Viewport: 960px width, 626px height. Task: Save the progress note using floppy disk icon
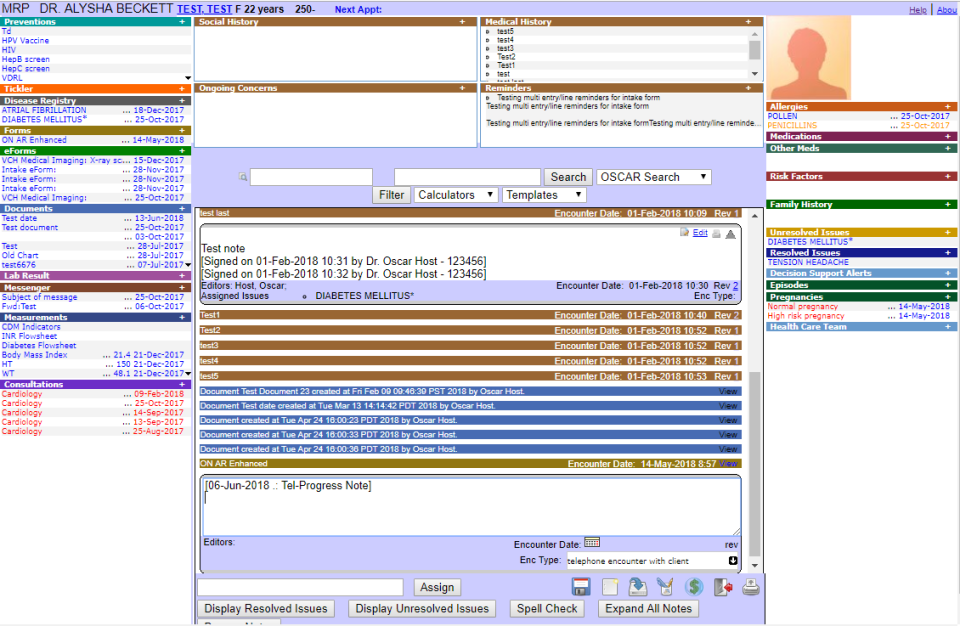[x=581, y=588]
